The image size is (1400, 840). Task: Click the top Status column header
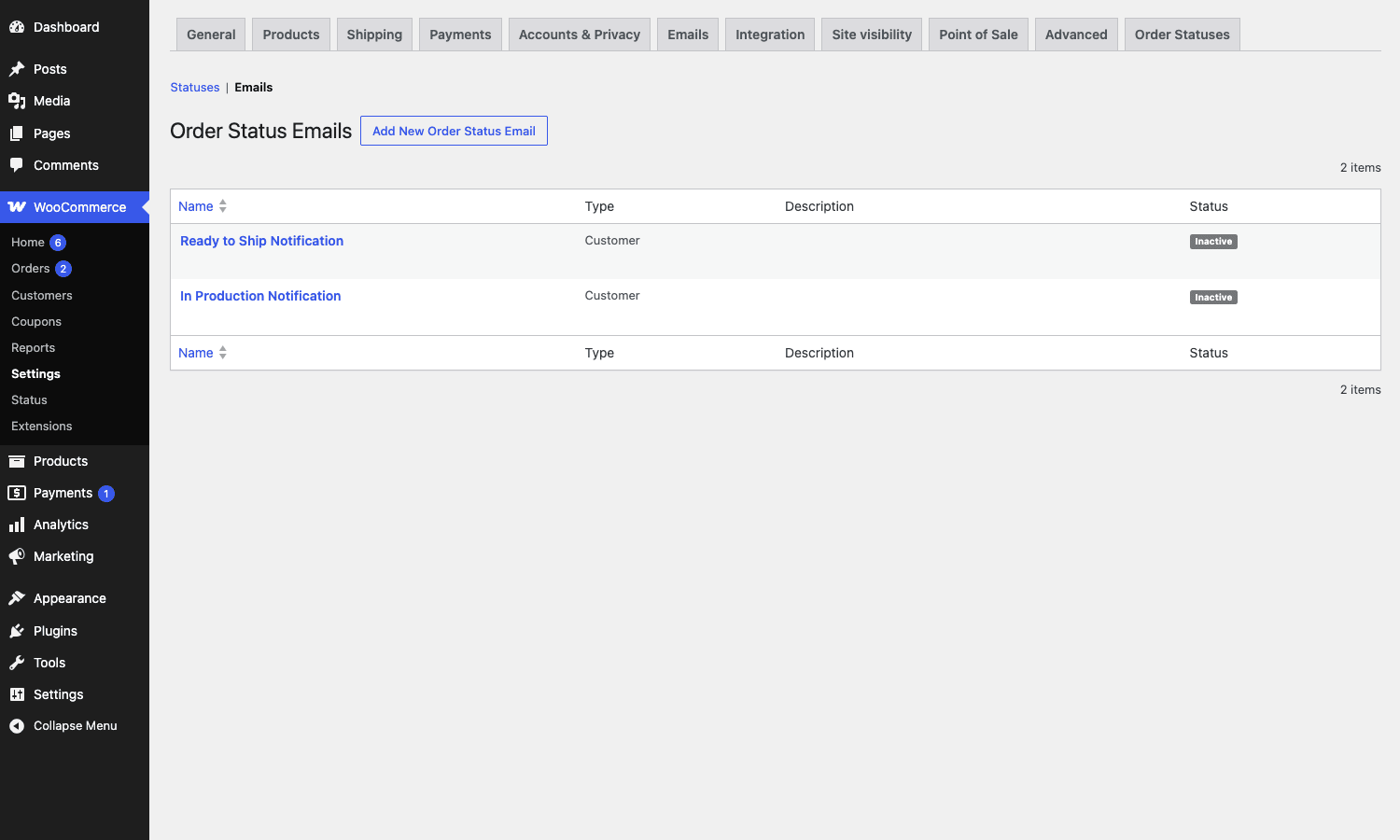[1209, 206]
